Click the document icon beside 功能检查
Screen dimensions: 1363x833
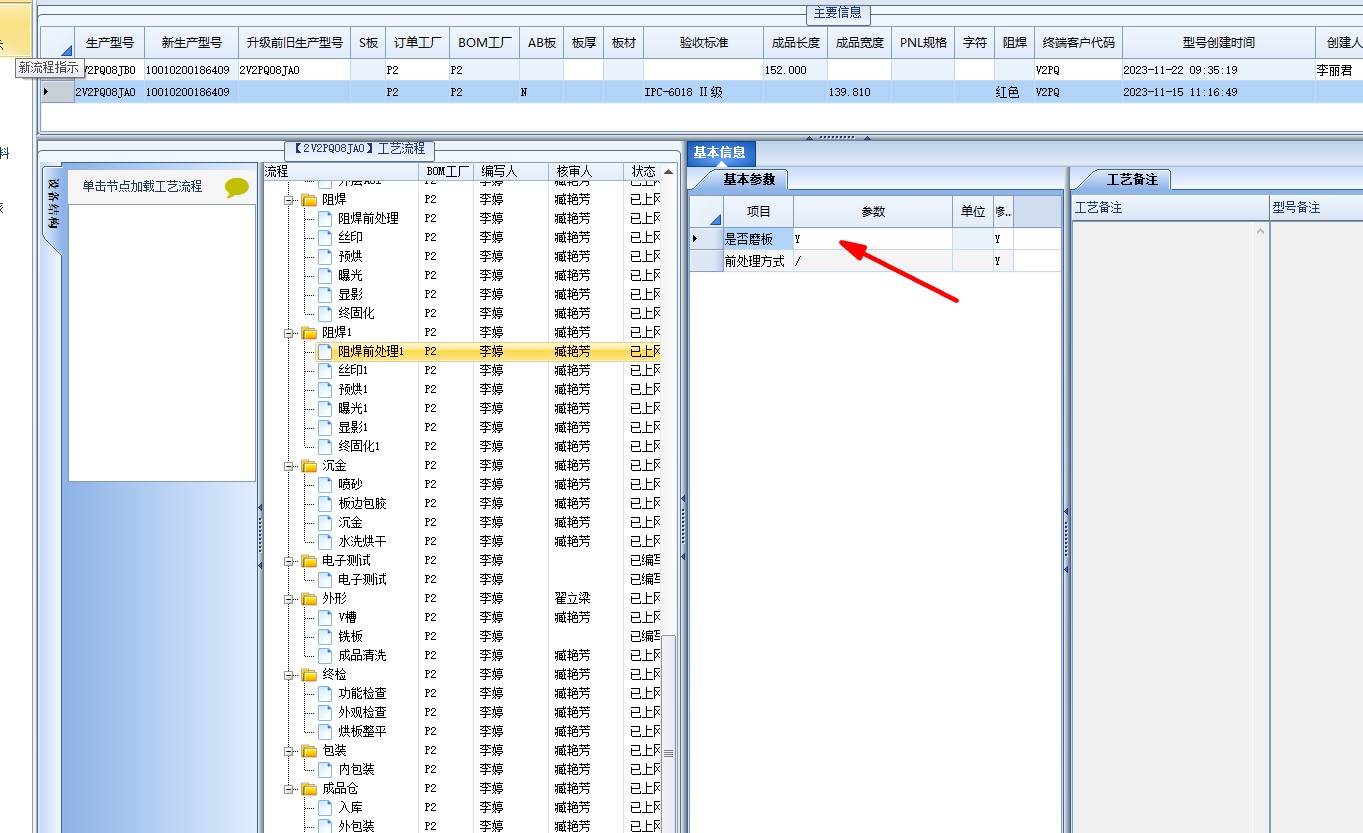click(325, 694)
